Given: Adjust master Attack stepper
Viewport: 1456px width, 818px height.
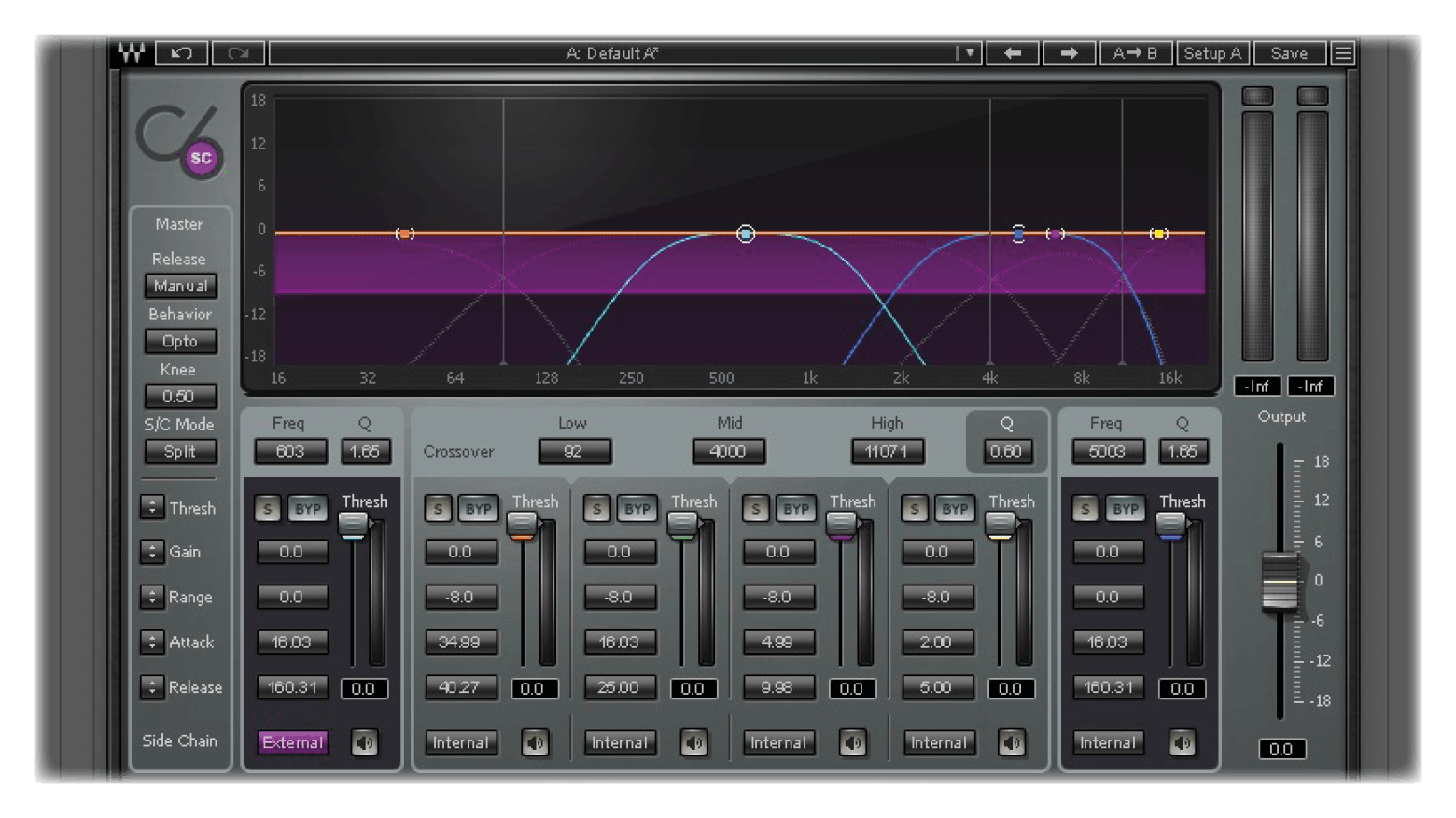Looking at the screenshot, I should coord(151,642).
